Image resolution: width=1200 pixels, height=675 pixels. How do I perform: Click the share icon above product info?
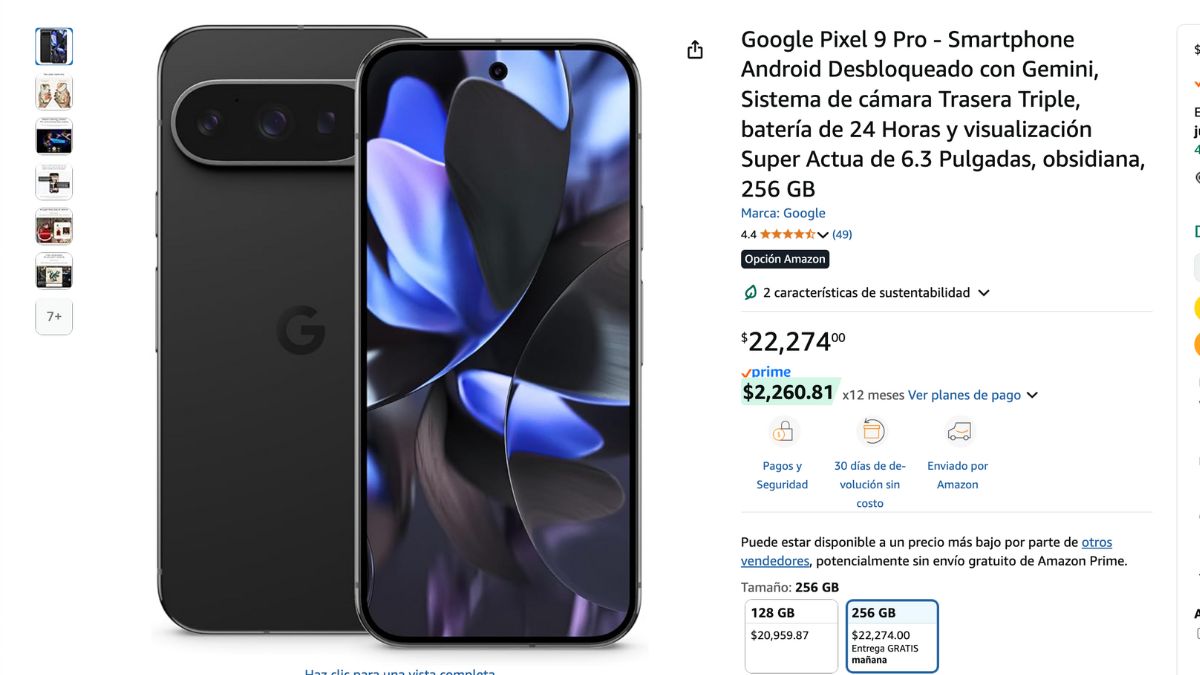(x=695, y=50)
